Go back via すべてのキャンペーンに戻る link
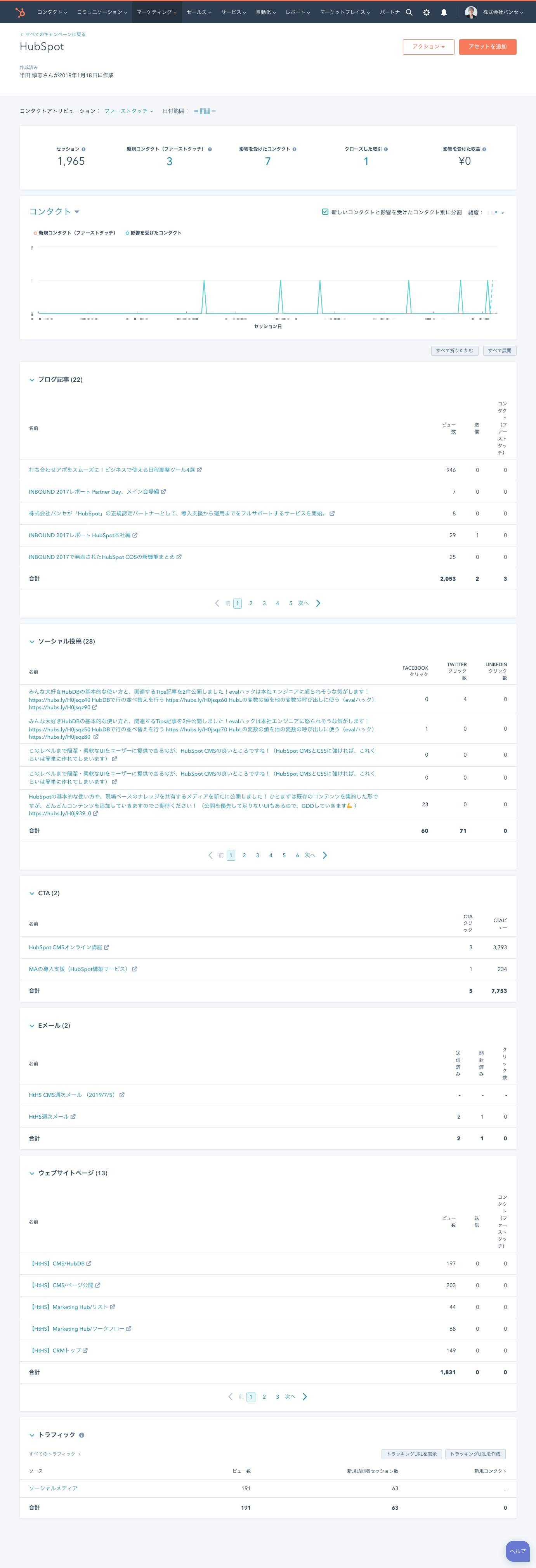This screenshot has height=1568, width=536. tap(55, 34)
